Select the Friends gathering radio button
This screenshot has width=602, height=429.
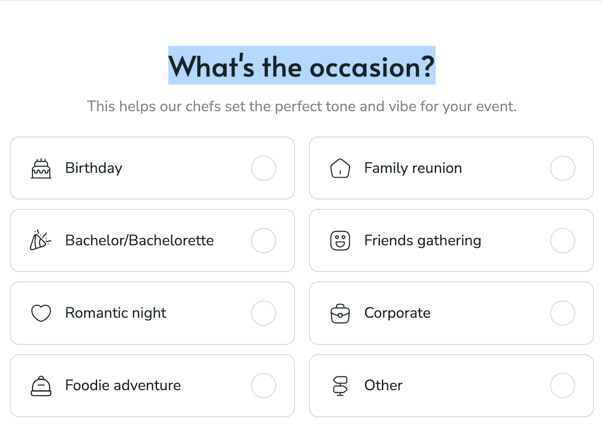point(562,241)
